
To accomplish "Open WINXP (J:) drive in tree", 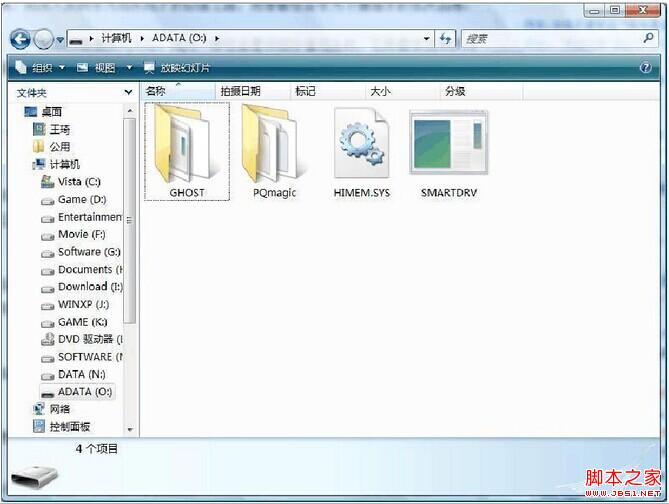I will (x=84, y=304).
